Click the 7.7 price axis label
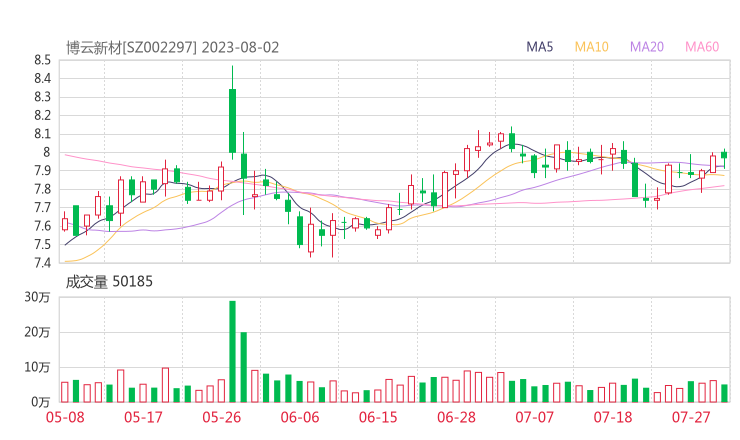The width and height of the screenshot is (740, 440). pyautogui.click(x=42, y=208)
